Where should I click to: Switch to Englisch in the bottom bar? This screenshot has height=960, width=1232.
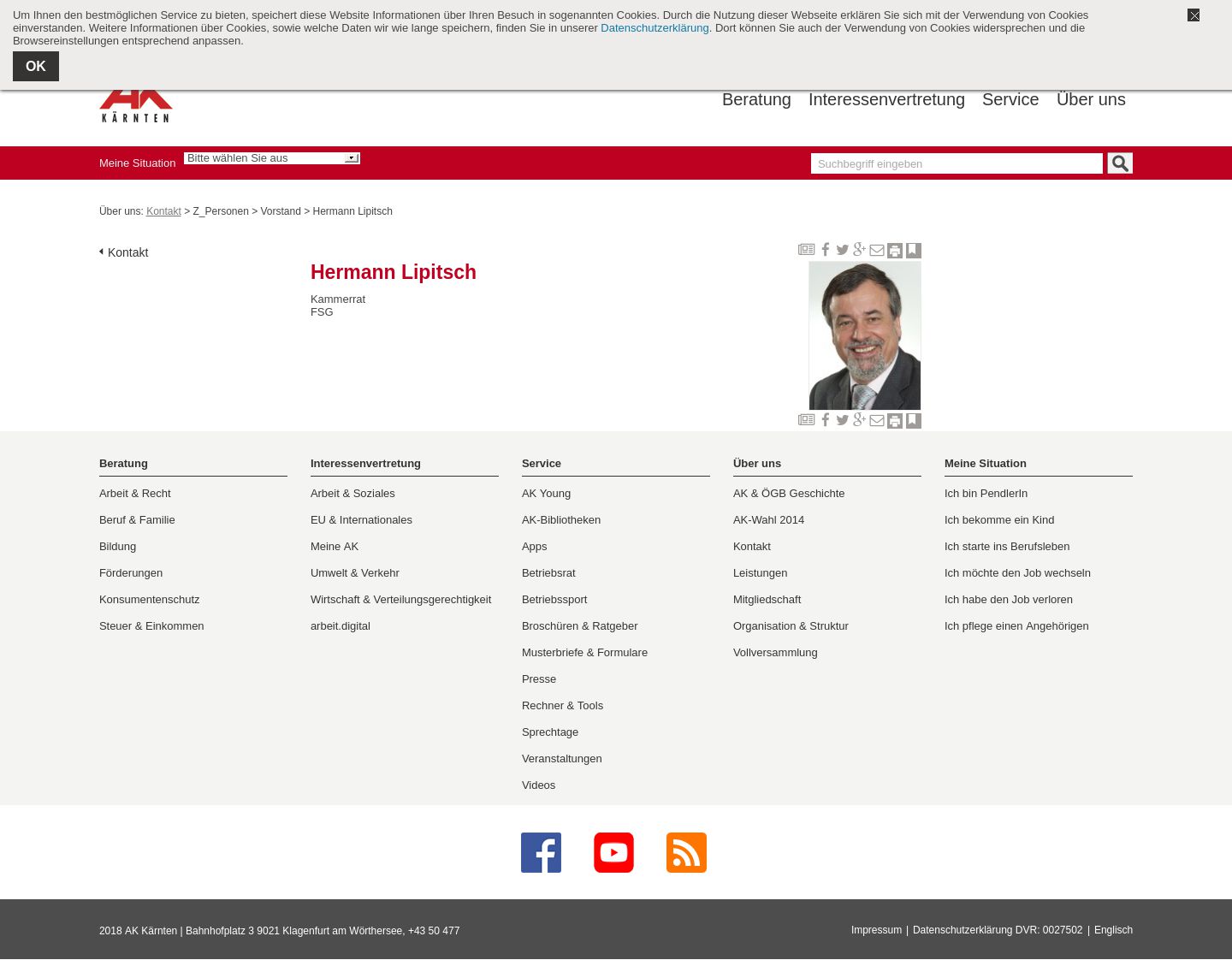tap(1113, 930)
